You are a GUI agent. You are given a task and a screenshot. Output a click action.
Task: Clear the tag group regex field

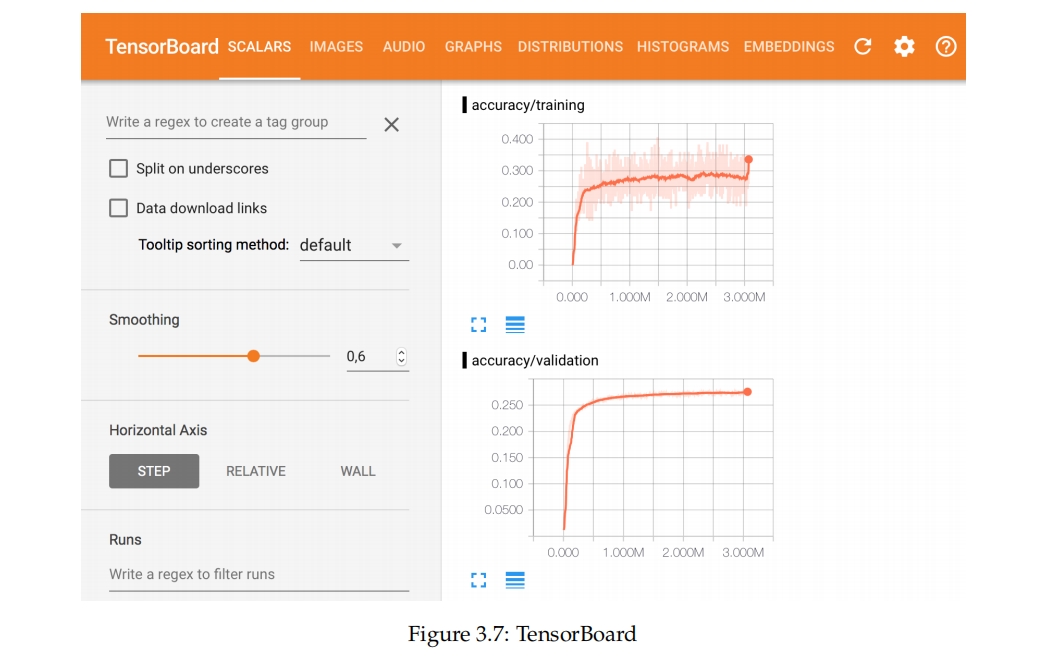(x=391, y=124)
